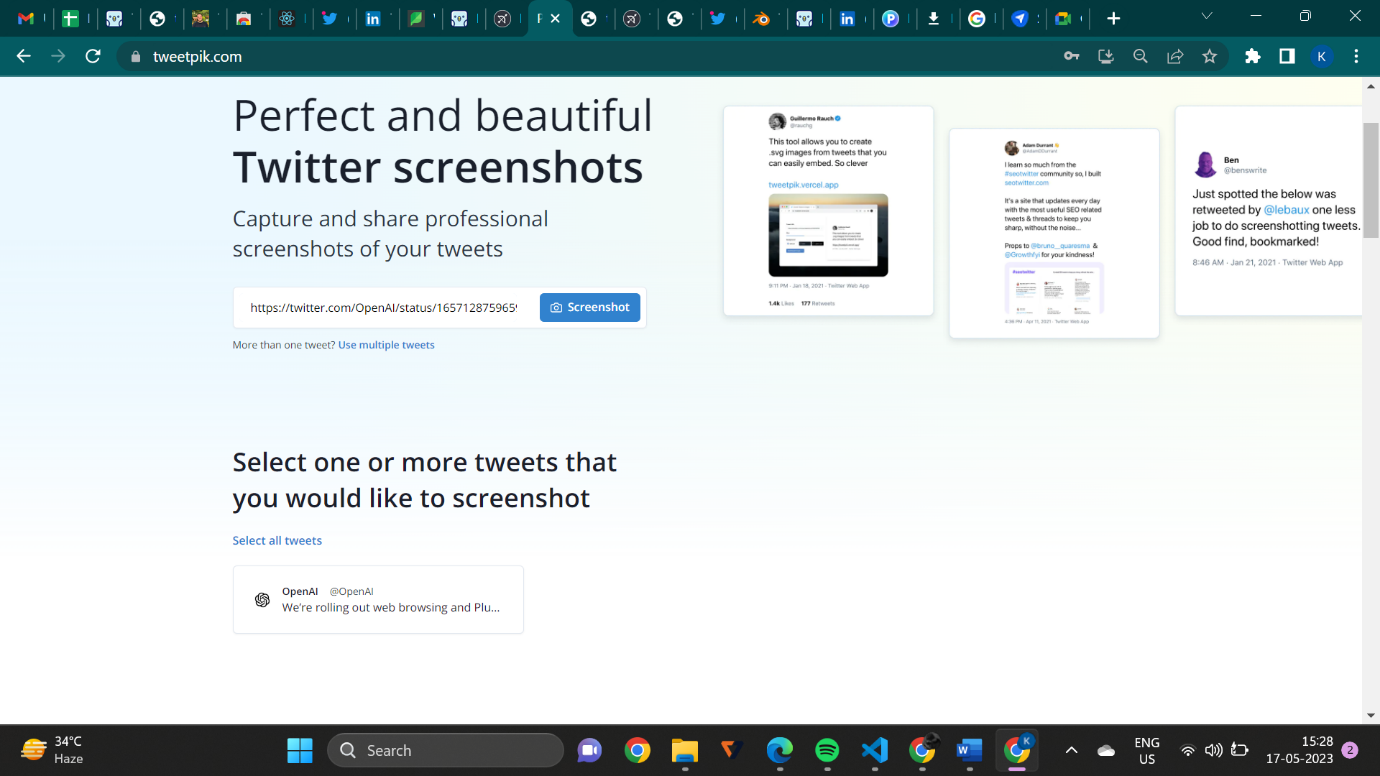Viewport: 1380px width, 776px height.
Task: Toggle the browser side panel
Action: [x=1287, y=57]
